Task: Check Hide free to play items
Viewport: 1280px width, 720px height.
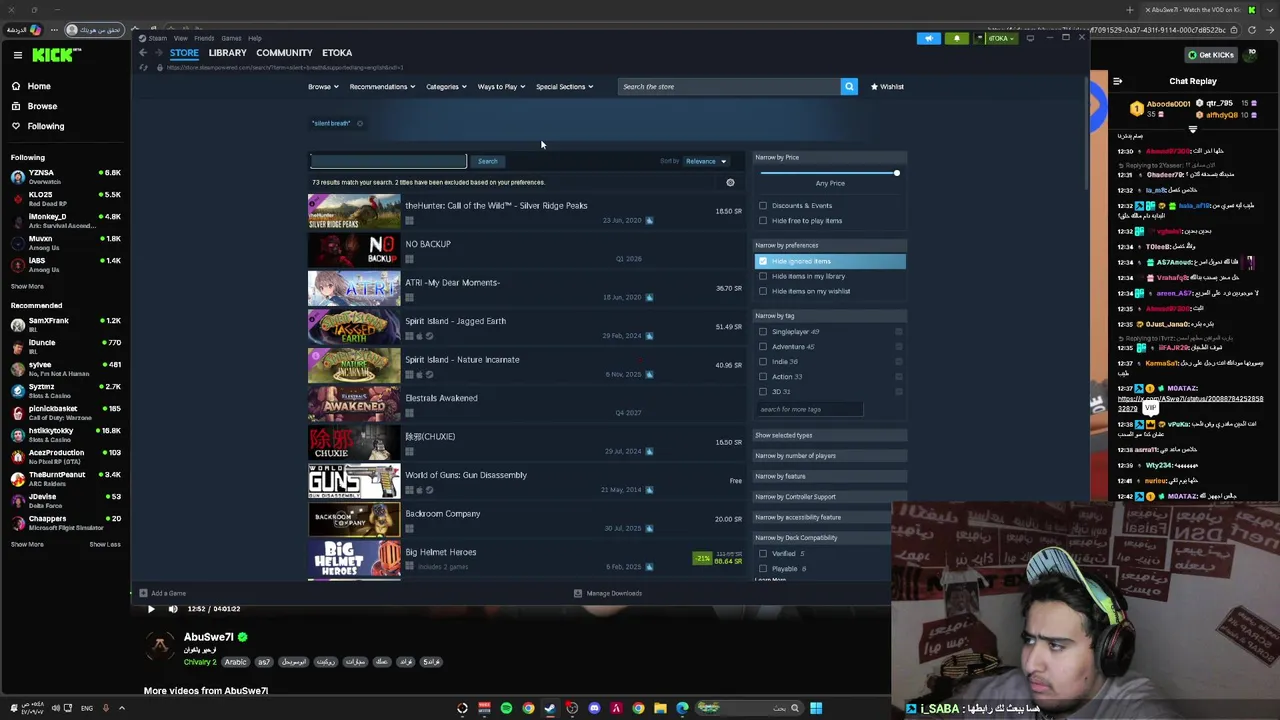Action: [763, 221]
